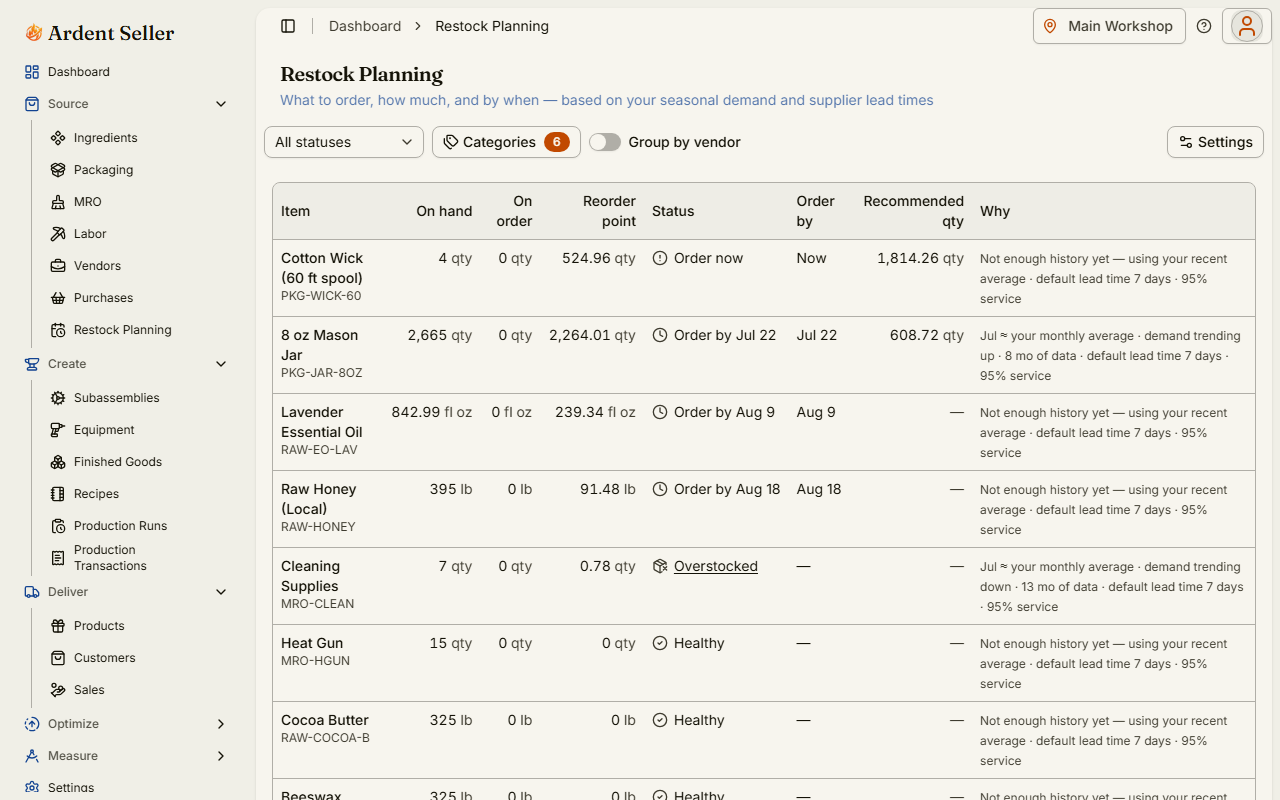
Task: Click the Equipment drill icon
Action: pos(58,430)
